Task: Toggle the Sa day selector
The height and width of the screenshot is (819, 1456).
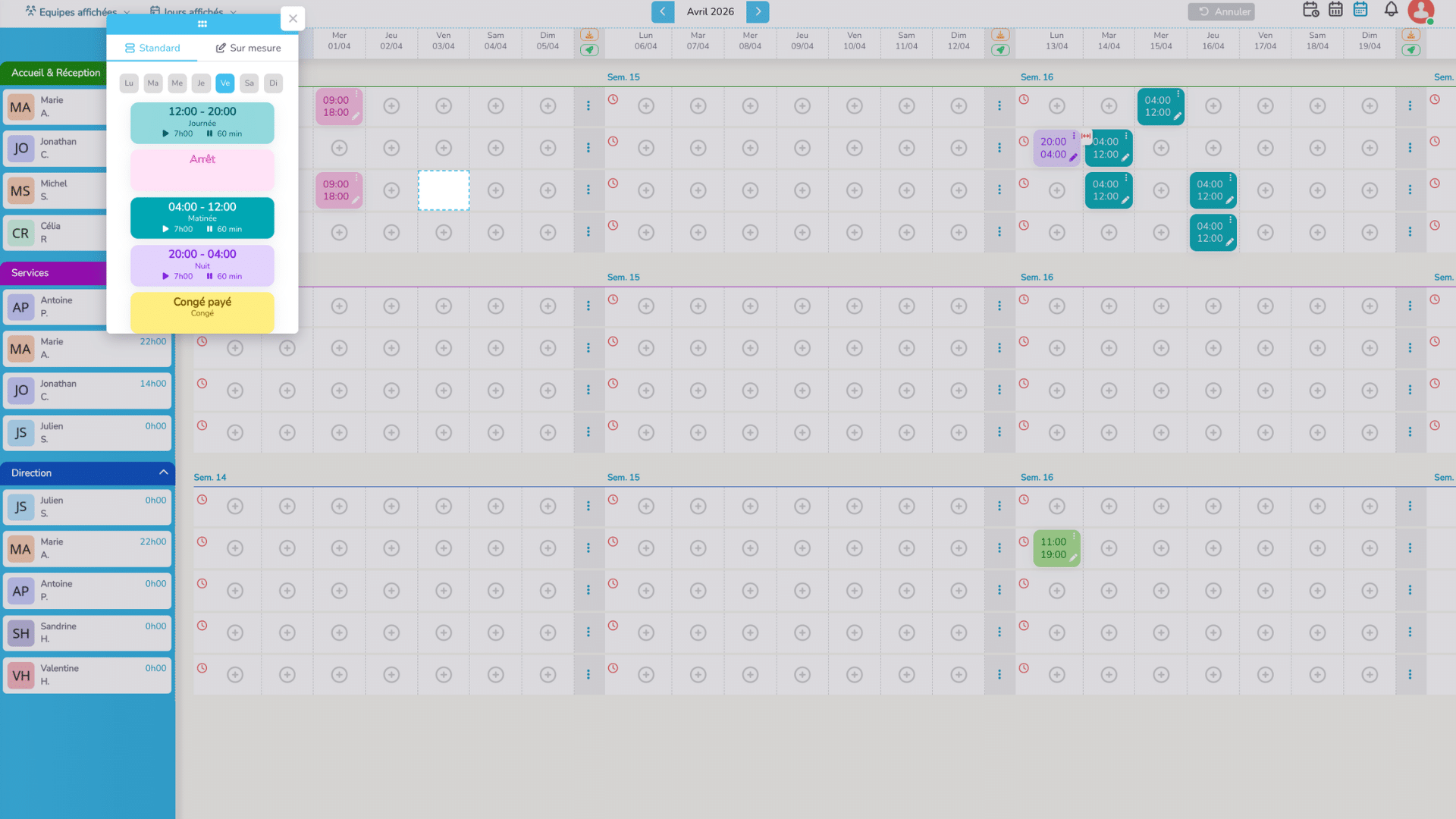Action: [249, 83]
